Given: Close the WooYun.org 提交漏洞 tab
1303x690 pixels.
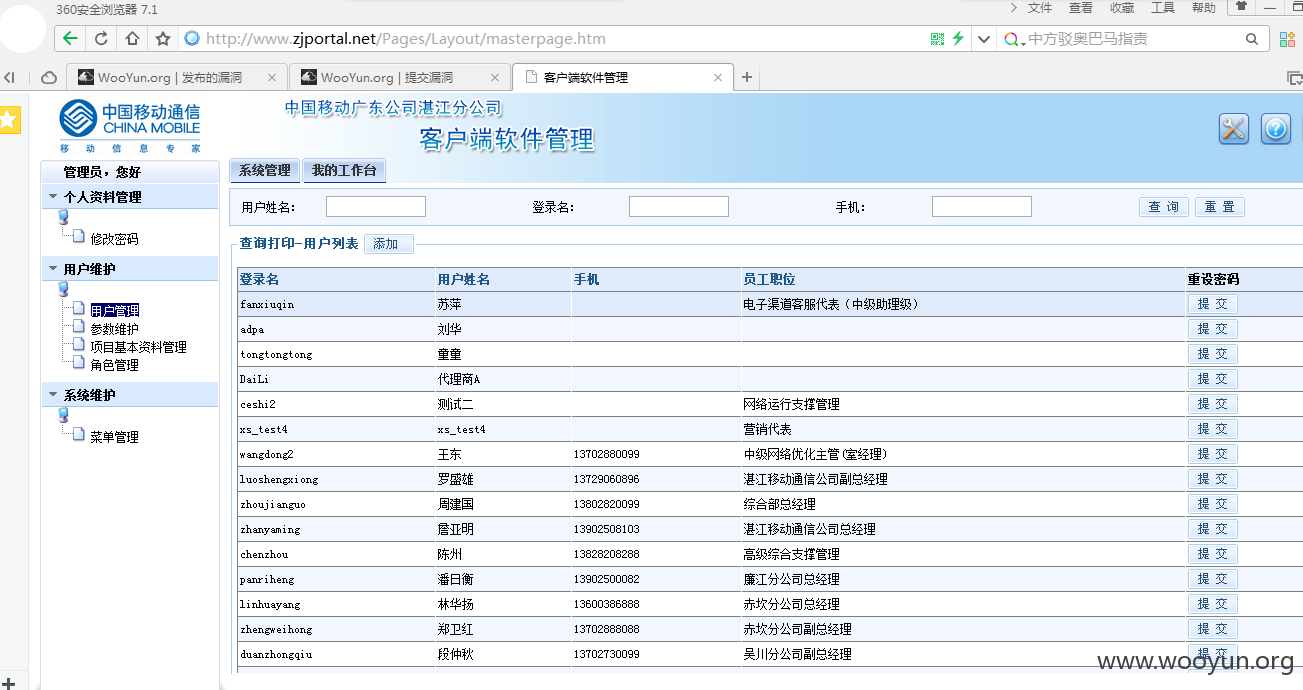Looking at the screenshot, I should 496,77.
